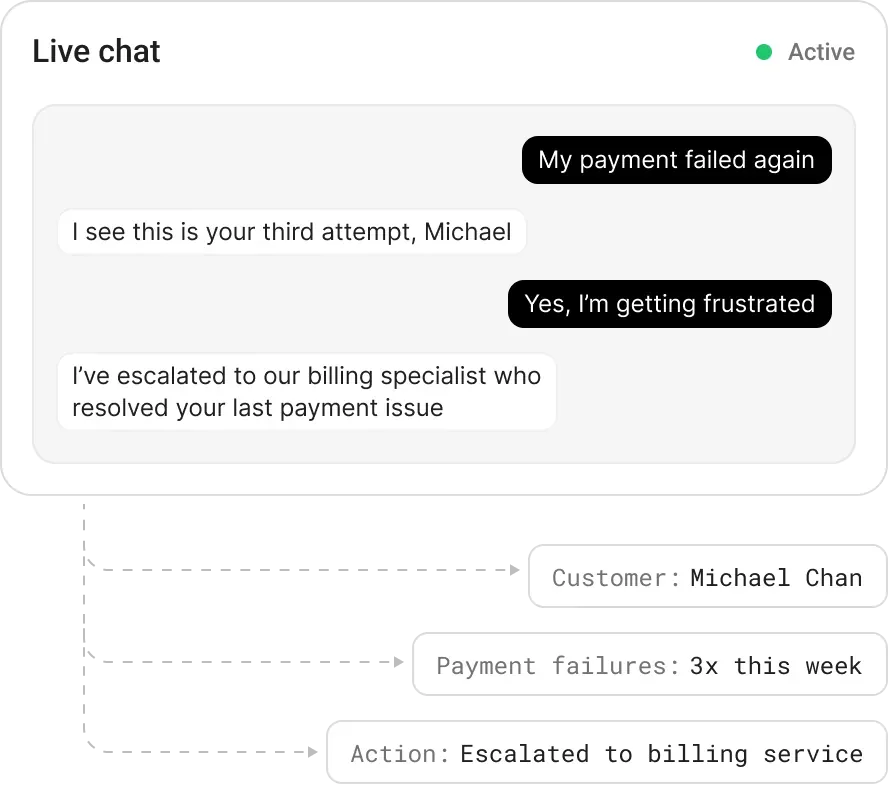Open the escalated to billing specialist message
888x800 pixels.
[x=306, y=392]
